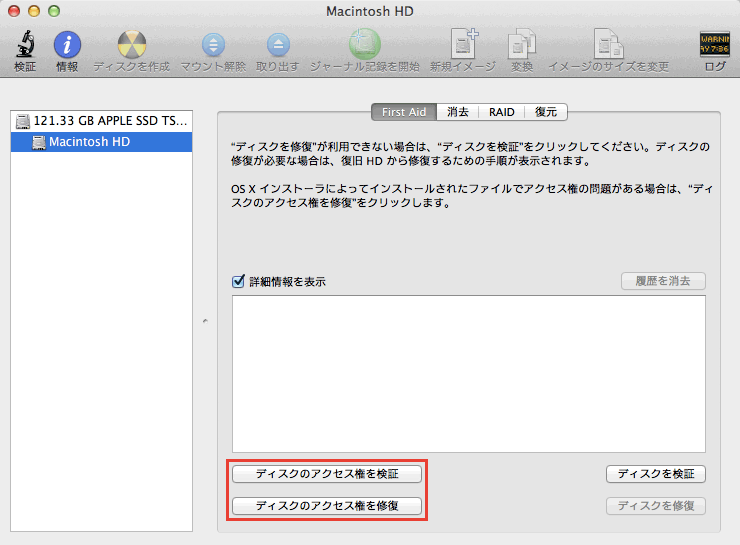
Task: Click the 検証 microscope toolbar icon
Action: click(25, 44)
